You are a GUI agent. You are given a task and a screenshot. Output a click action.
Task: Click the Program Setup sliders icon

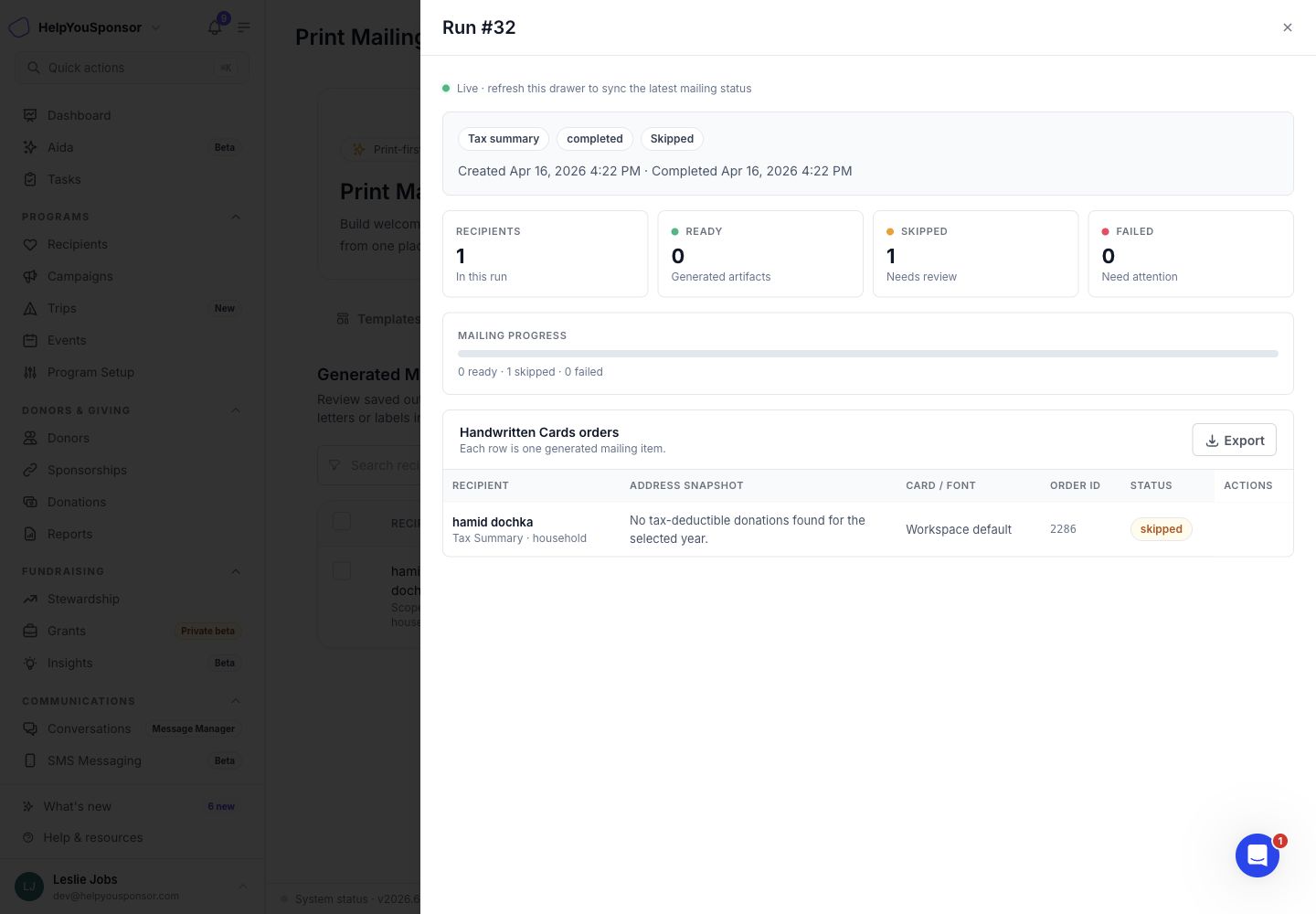click(x=30, y=372)
